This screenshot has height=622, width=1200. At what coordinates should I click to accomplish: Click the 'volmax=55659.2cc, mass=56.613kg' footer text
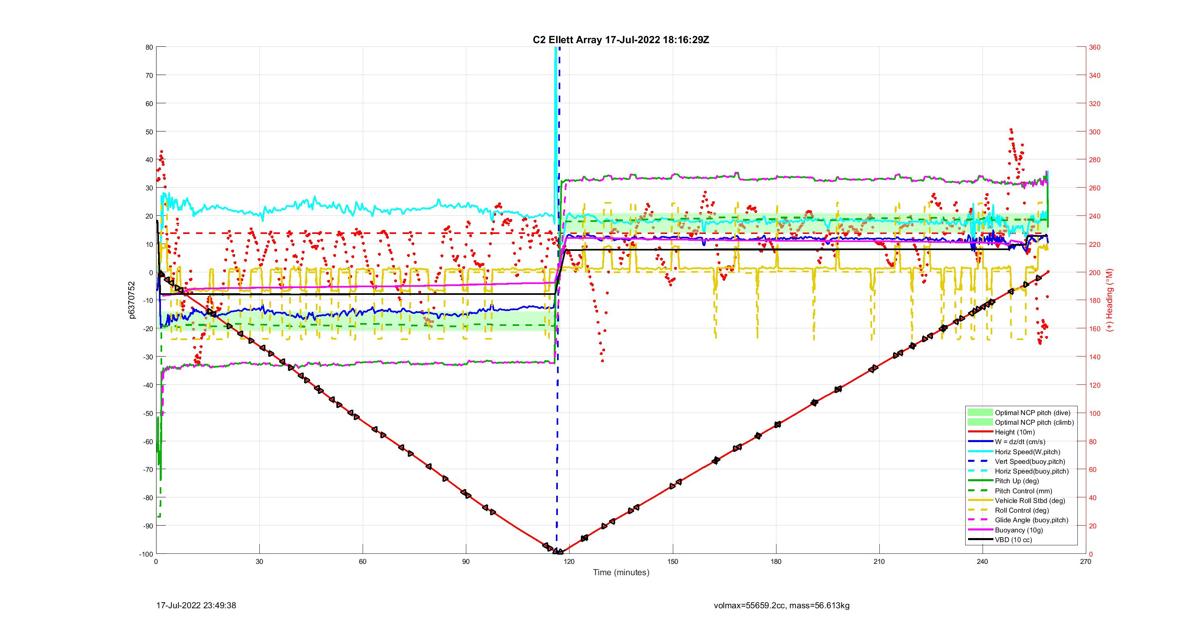click(x=782, y=605)
